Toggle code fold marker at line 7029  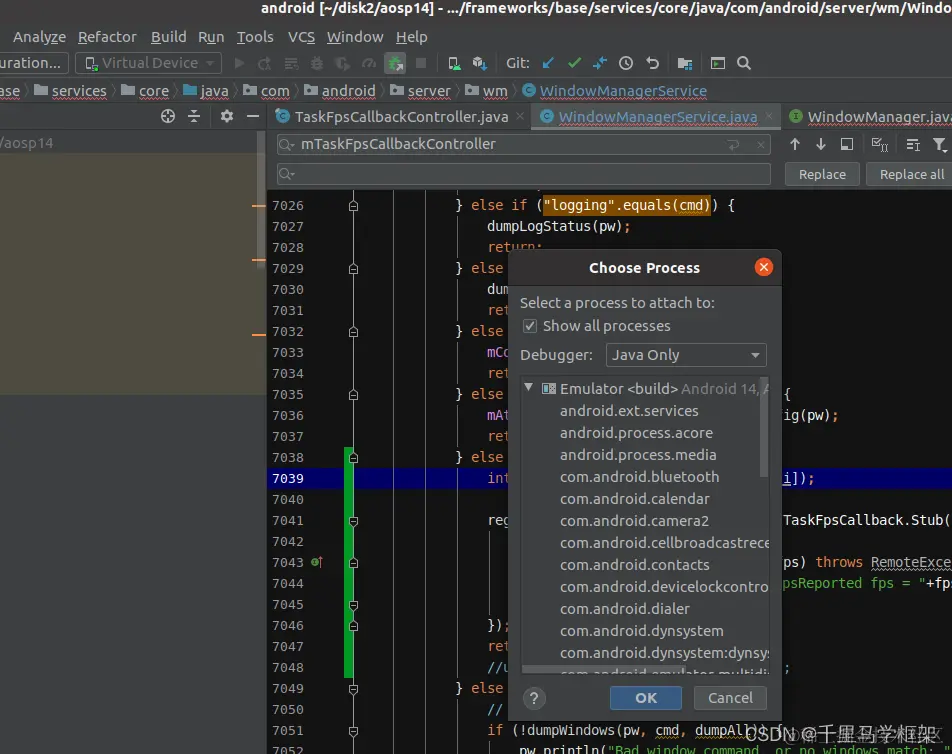[x=353, y=269]
